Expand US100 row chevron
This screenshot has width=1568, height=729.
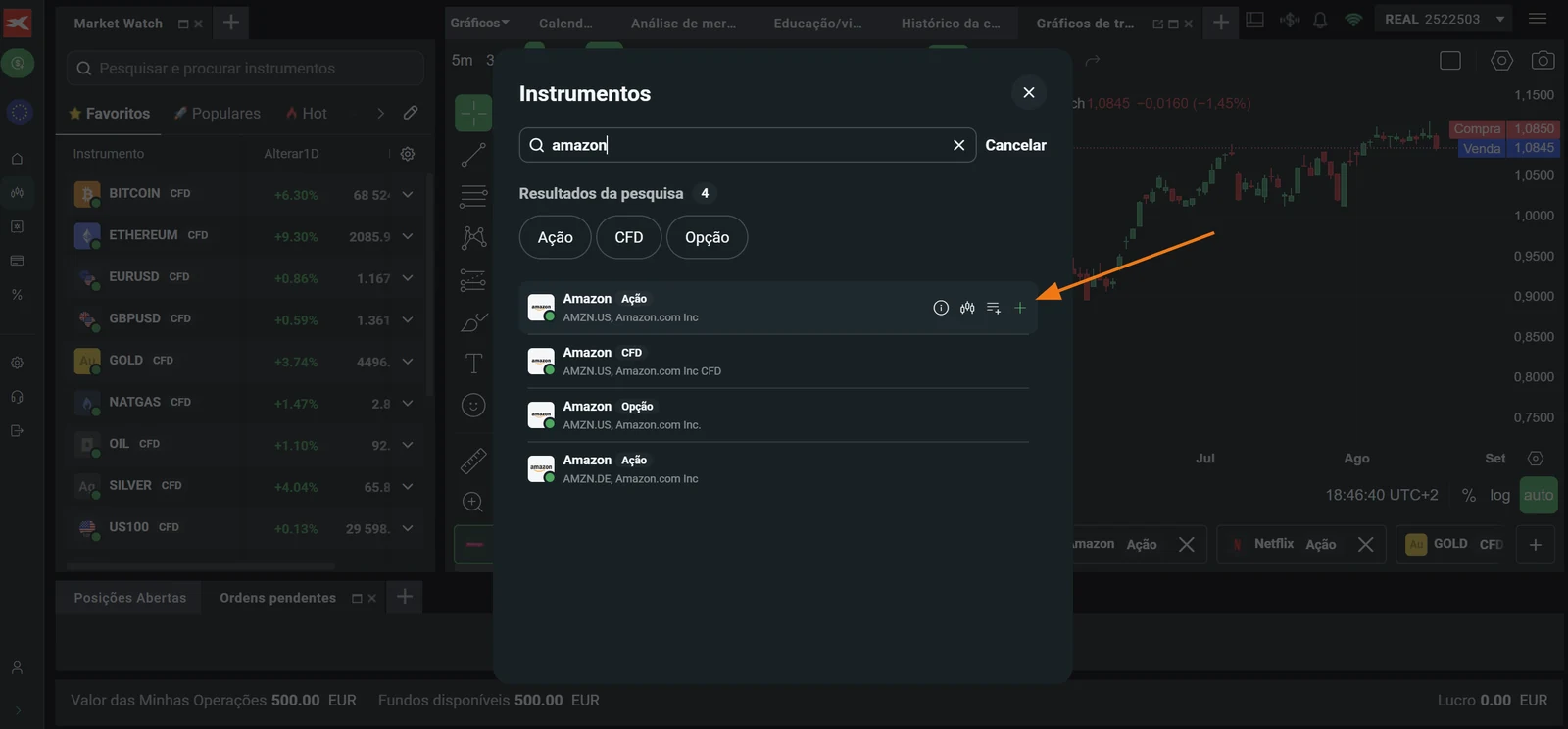click(x=408, y=528)
